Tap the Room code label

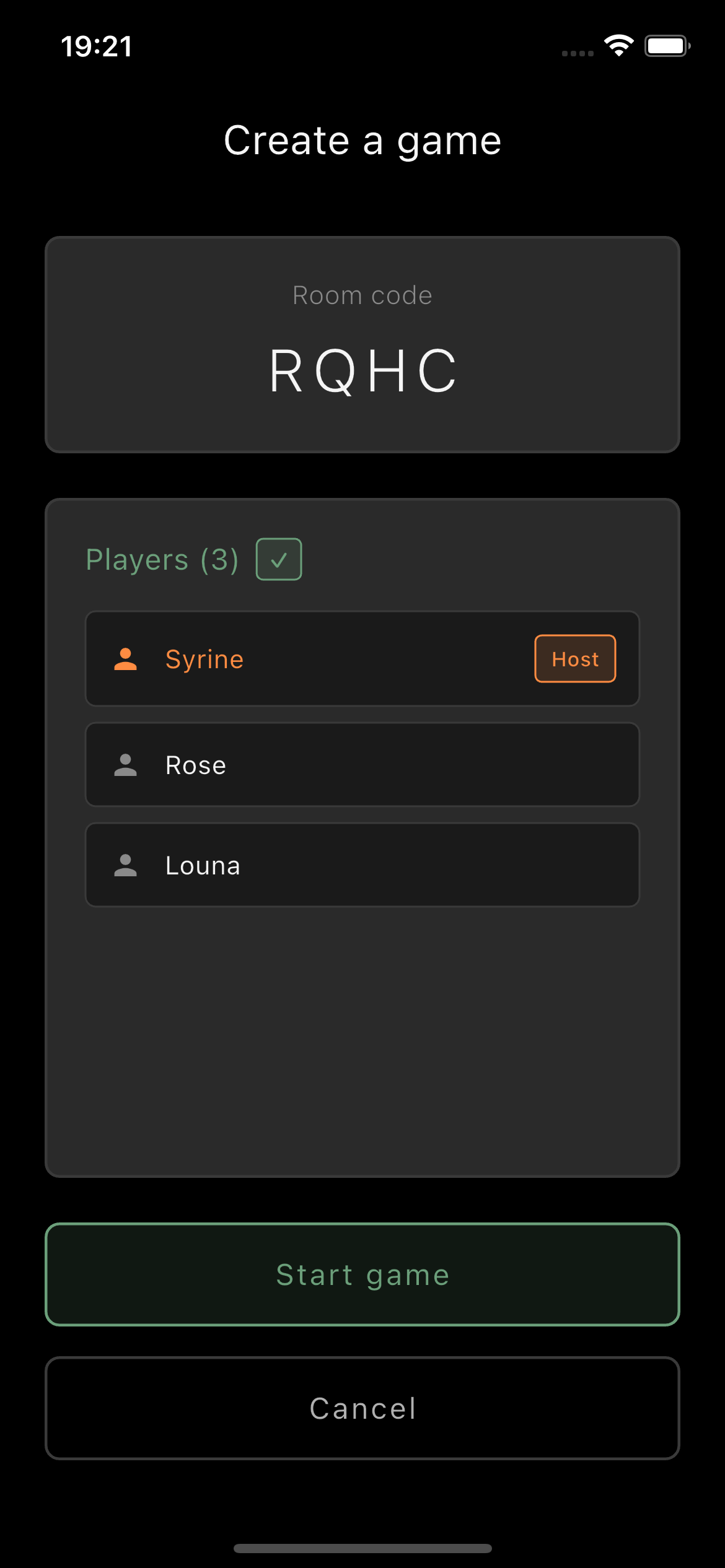coord(362,295)
